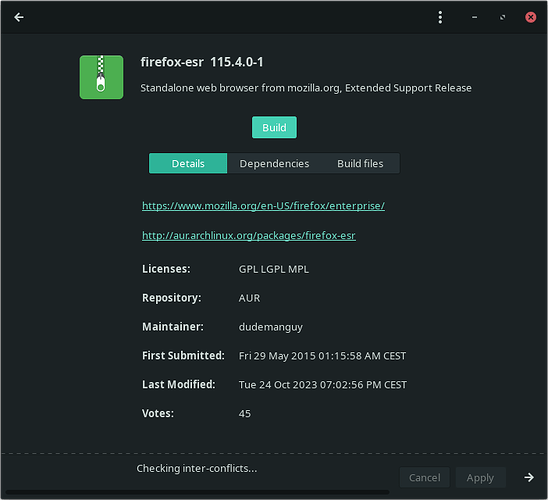
Task: Select the '115.4.0-1' version text
Action: (x=236, y=62)
